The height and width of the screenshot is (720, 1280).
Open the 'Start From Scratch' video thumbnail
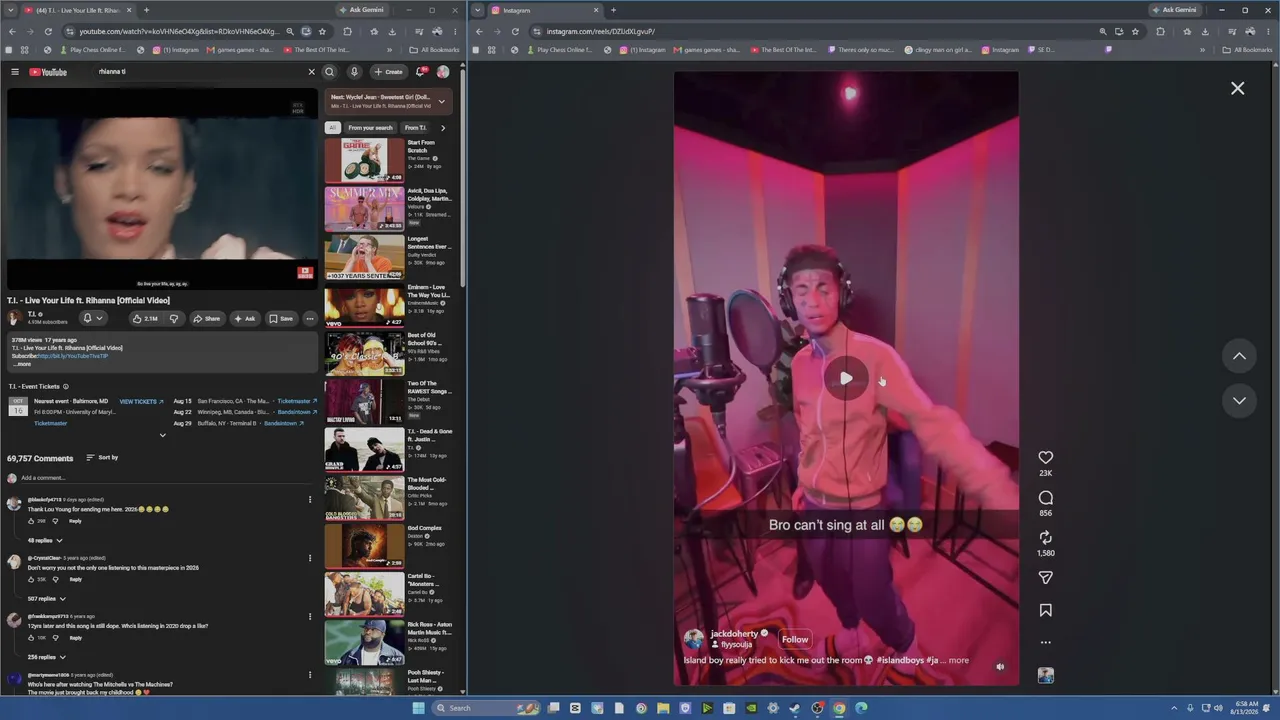pyautogui.click(x=364, y=160)
